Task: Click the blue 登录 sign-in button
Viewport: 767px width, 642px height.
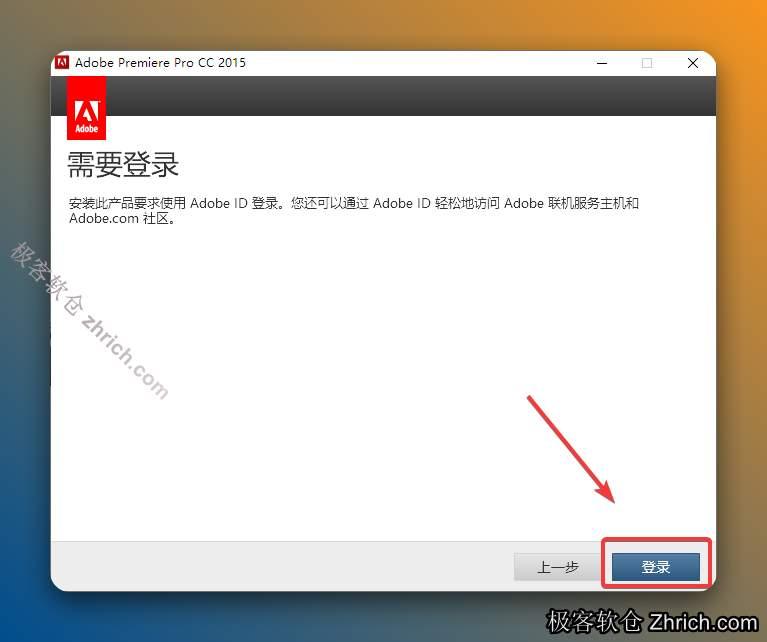Action: pyautogui.click(x=655, y=567)
